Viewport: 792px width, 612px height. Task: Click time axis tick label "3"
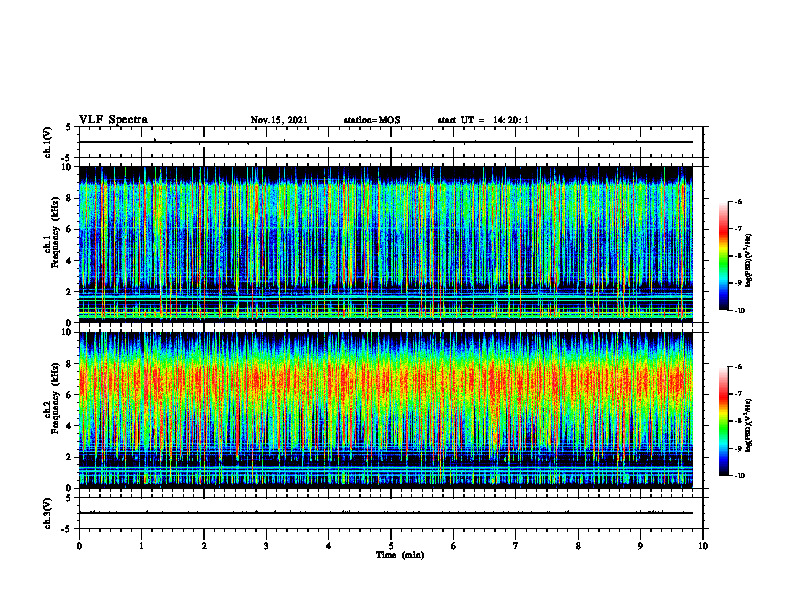266,546
